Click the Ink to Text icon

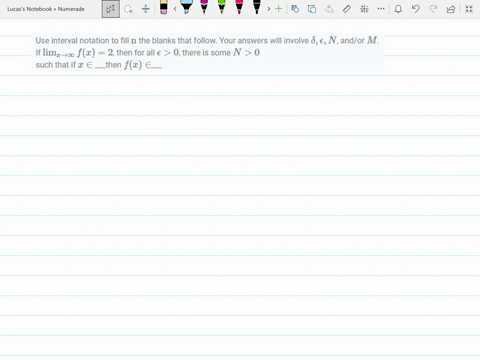click(329, 9)
